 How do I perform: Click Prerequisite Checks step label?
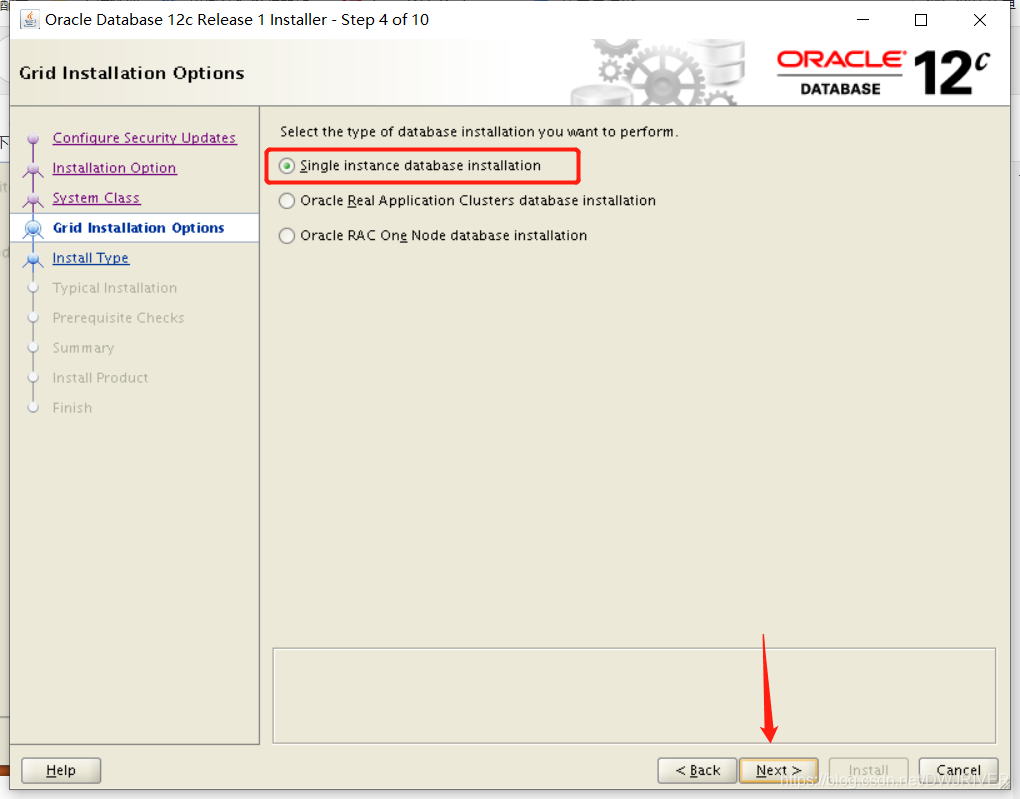point(118,318)
